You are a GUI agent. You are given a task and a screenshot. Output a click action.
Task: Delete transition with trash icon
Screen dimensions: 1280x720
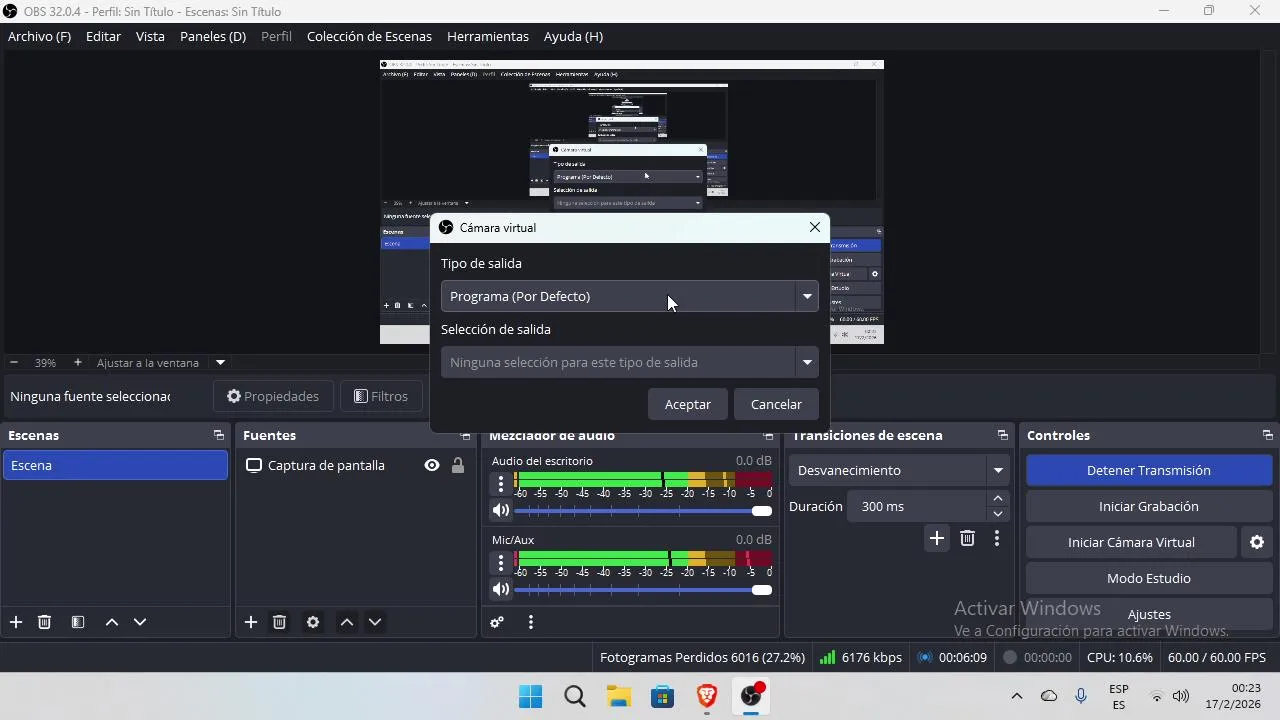click(967, 538)
